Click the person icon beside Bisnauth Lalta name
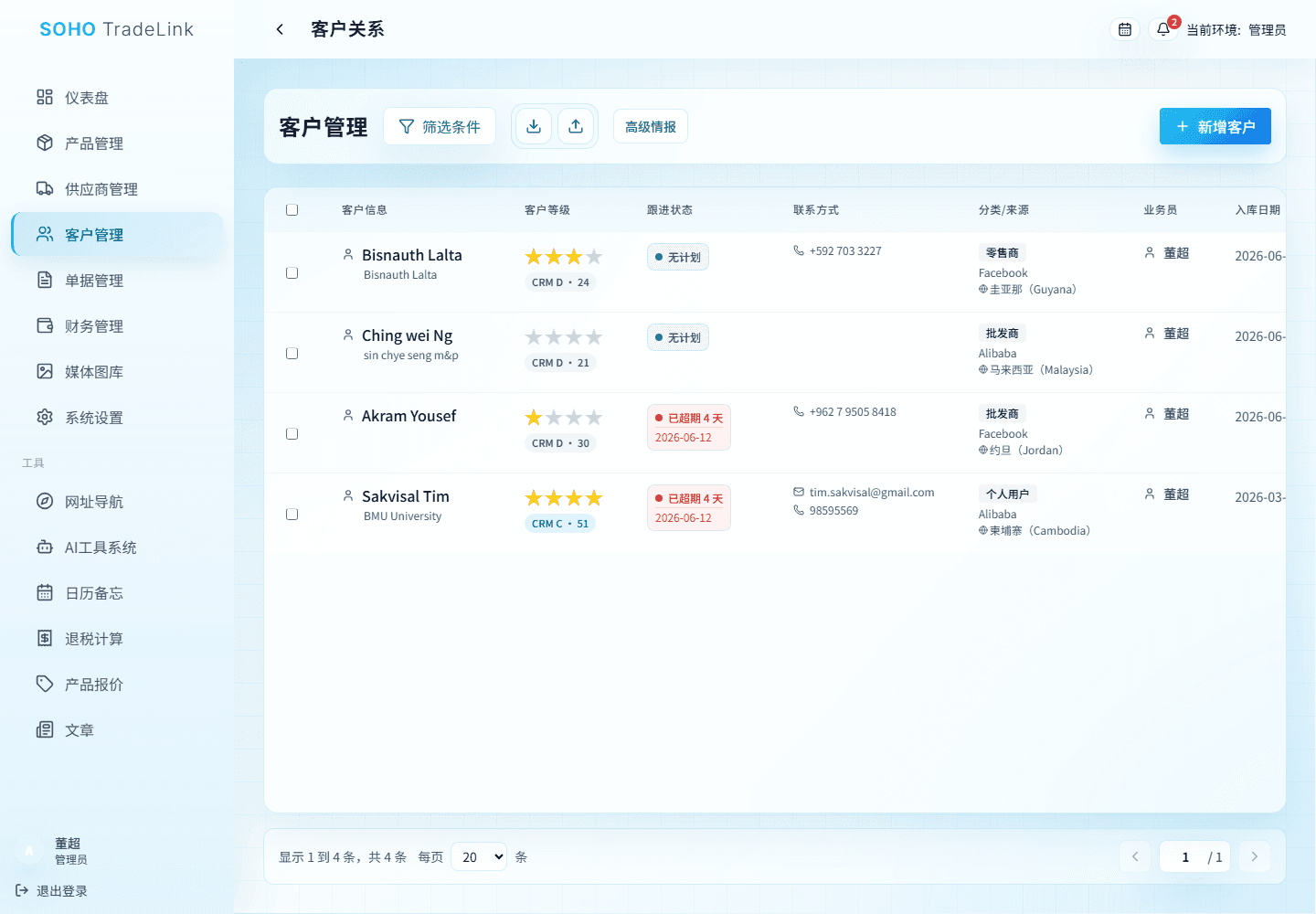 click(348, 254)
